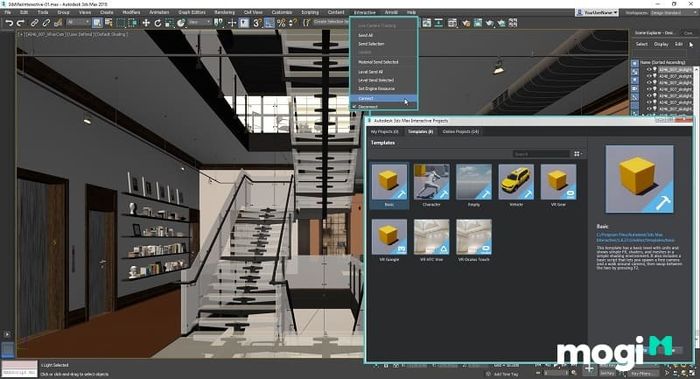Screen dimensions: 700x379
Task: Open the Select by Name list icon
Action: [108, 23]
